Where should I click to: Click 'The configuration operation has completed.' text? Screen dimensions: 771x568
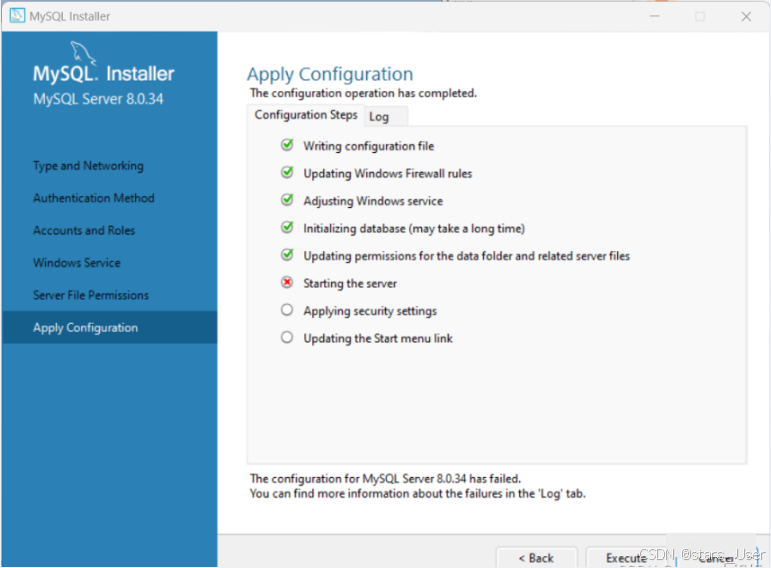pyautogui.click(x=363, y=93)
